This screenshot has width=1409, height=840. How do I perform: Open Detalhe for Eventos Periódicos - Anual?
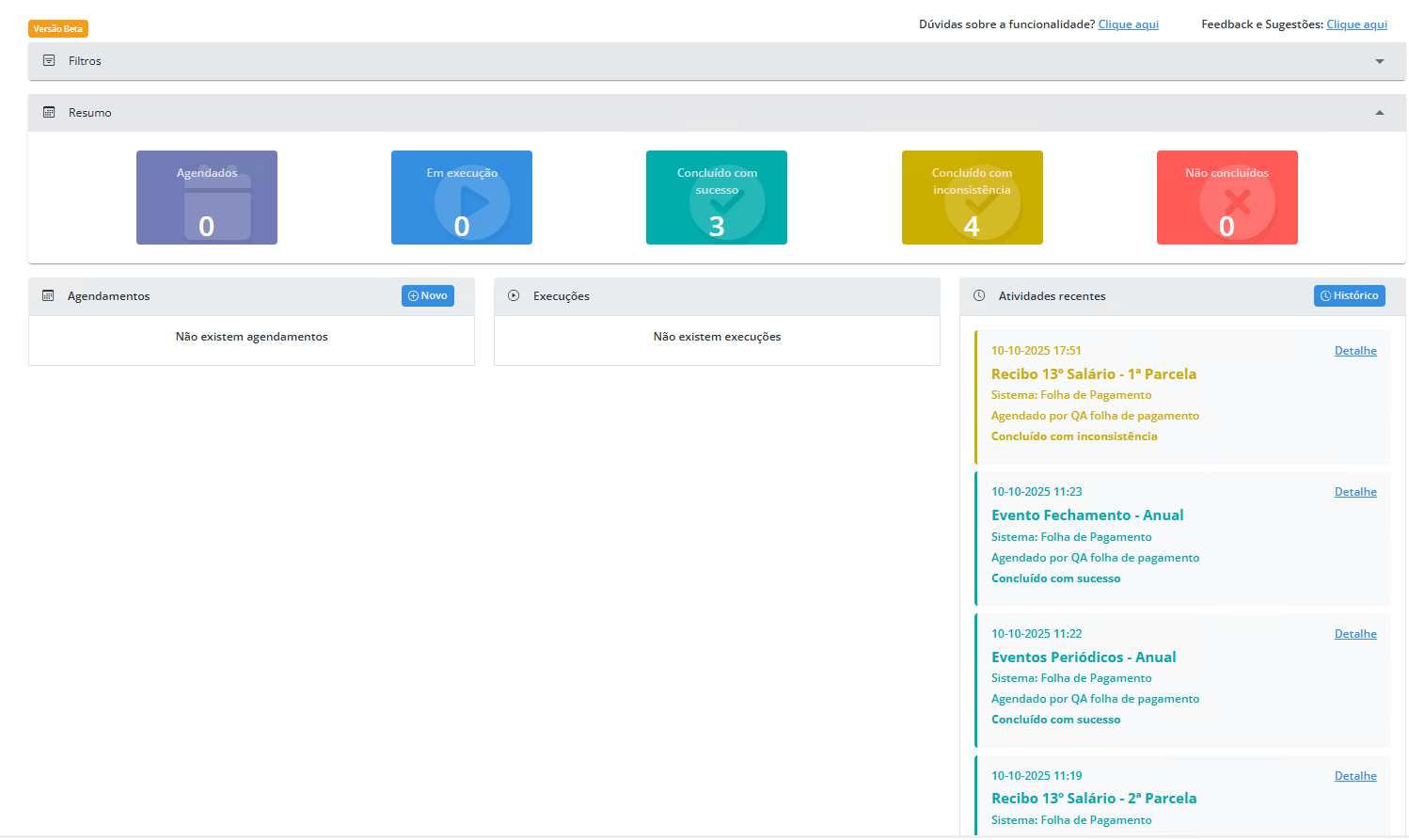tap(1355, 634)
